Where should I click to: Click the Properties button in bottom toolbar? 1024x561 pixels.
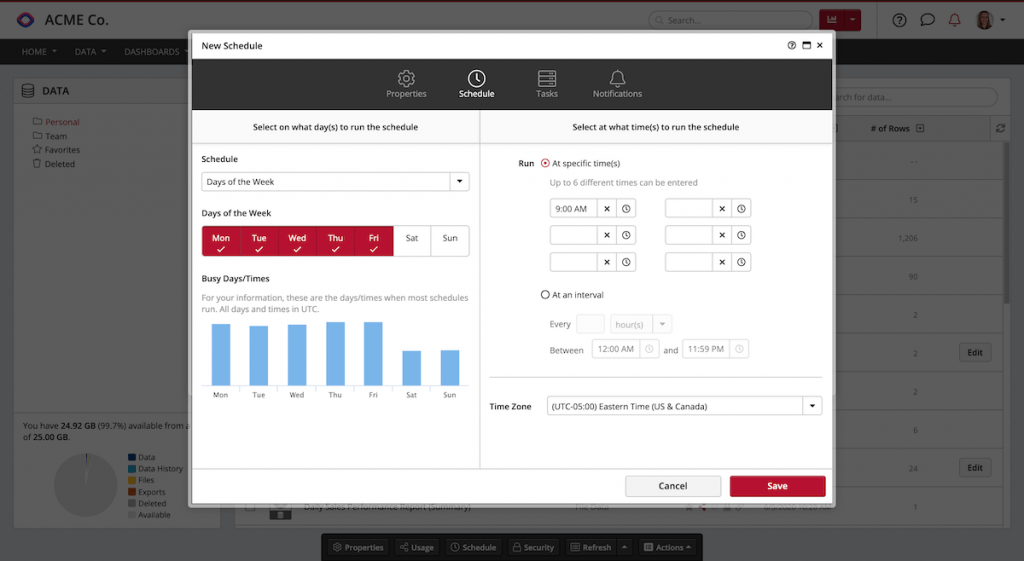358,547
